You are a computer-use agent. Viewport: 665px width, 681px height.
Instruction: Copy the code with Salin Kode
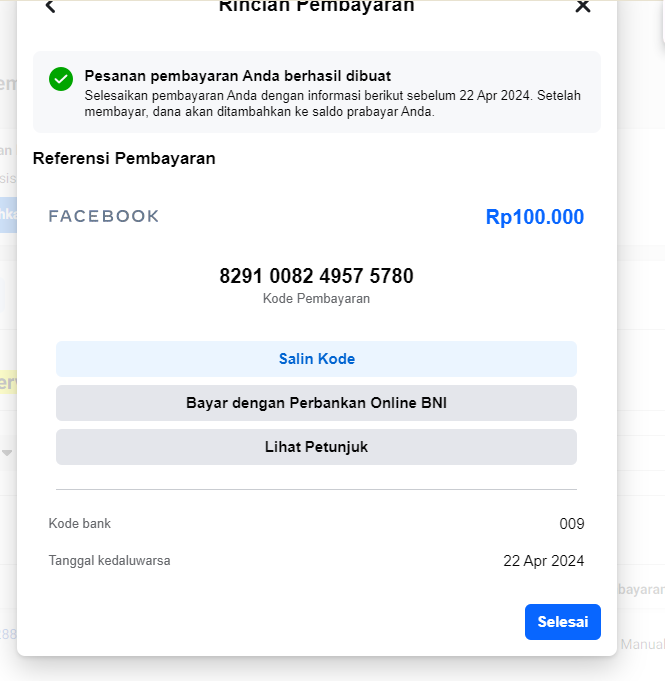pyautogui.click(x=316, y=359)
